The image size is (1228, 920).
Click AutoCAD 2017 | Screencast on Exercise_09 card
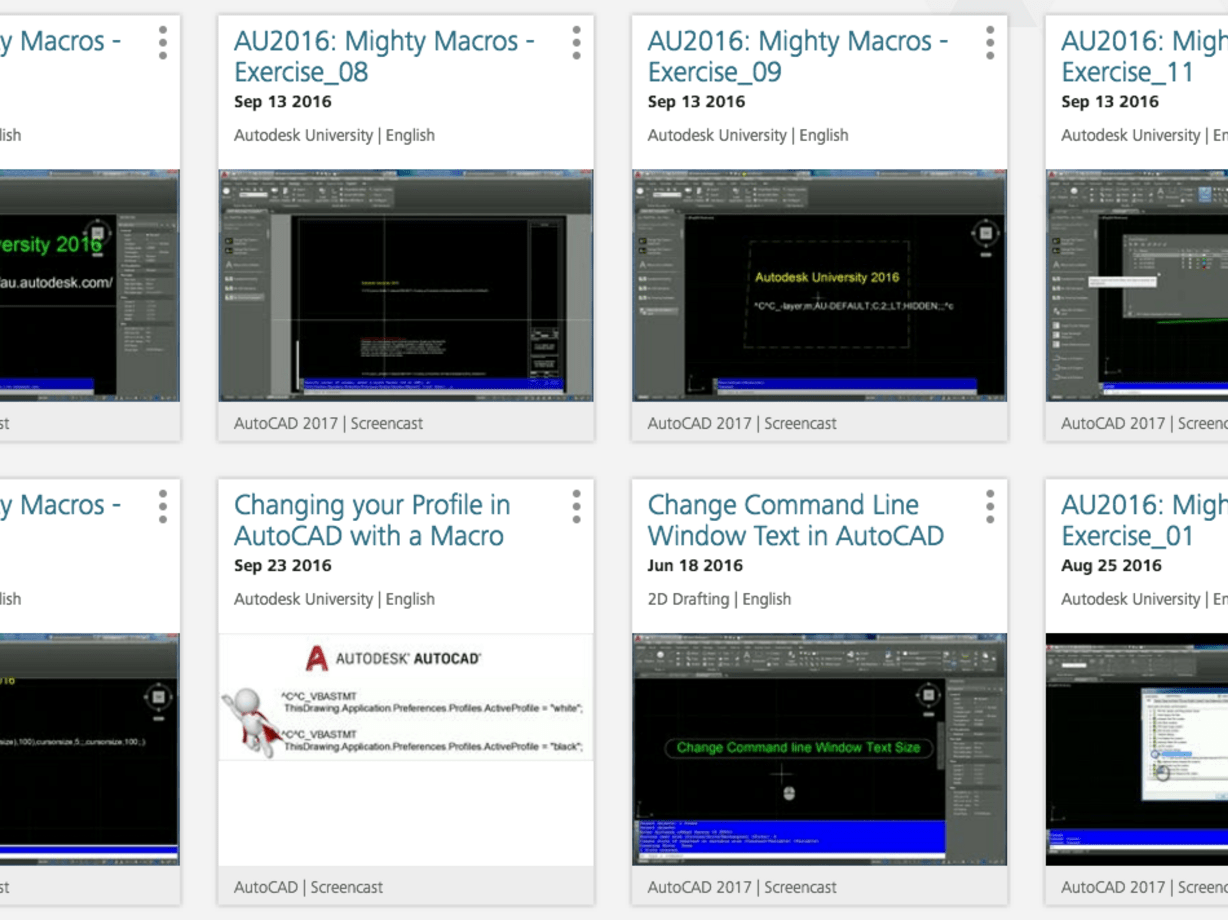(x=742, y=423)
